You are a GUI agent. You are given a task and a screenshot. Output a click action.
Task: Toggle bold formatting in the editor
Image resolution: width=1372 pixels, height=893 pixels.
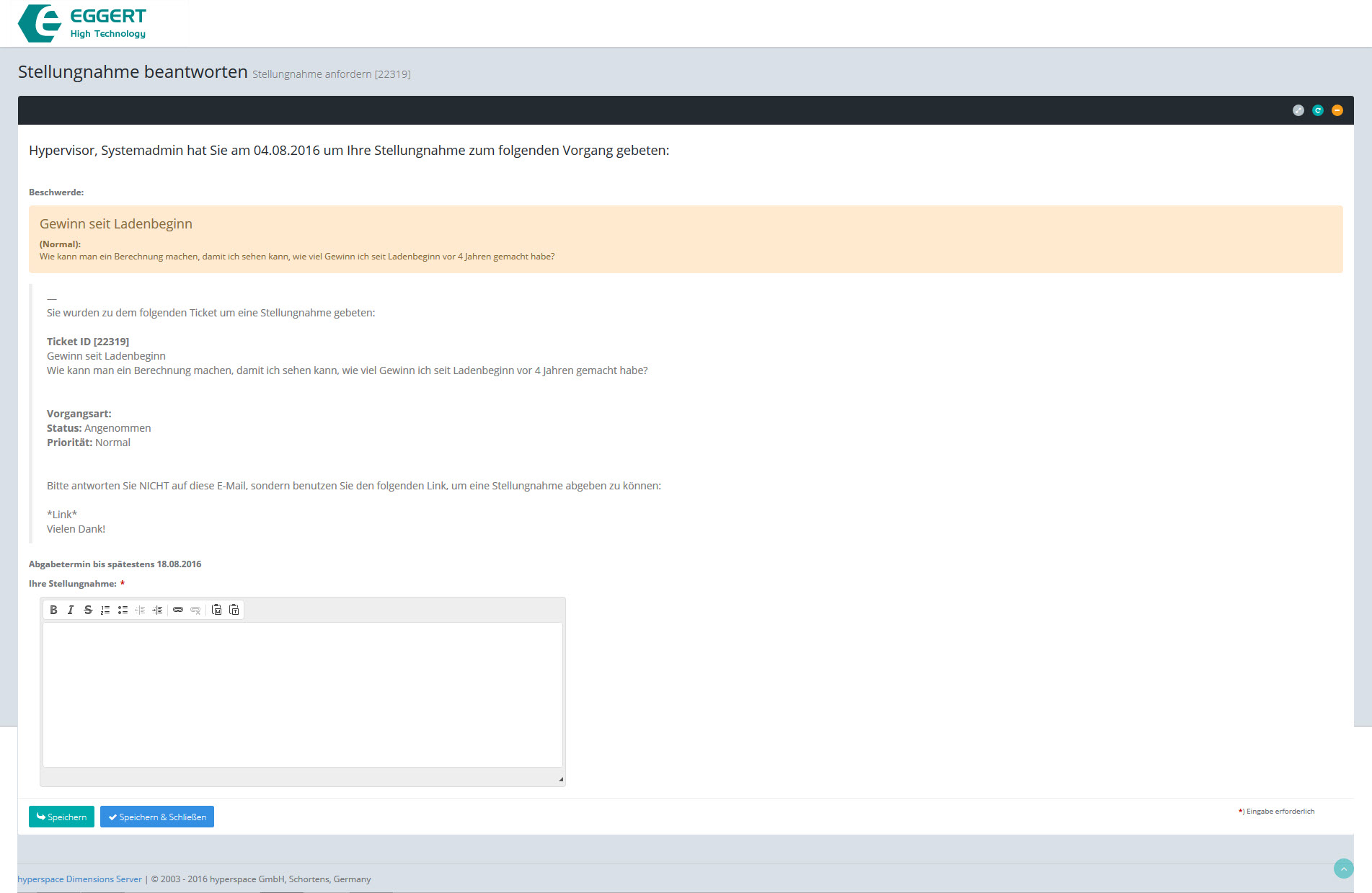coord(53,610)
